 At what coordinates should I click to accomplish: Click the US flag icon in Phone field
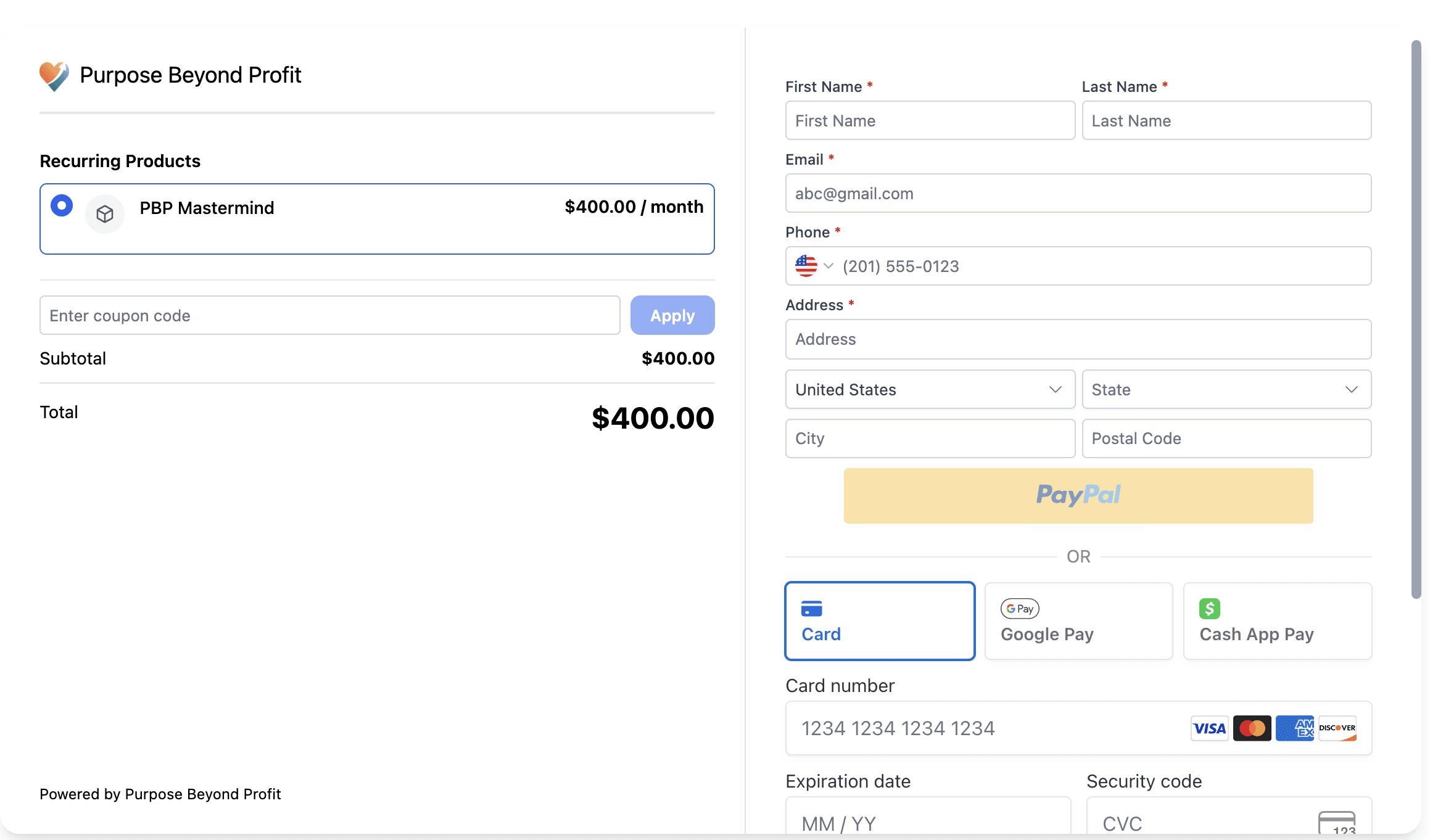806,266
